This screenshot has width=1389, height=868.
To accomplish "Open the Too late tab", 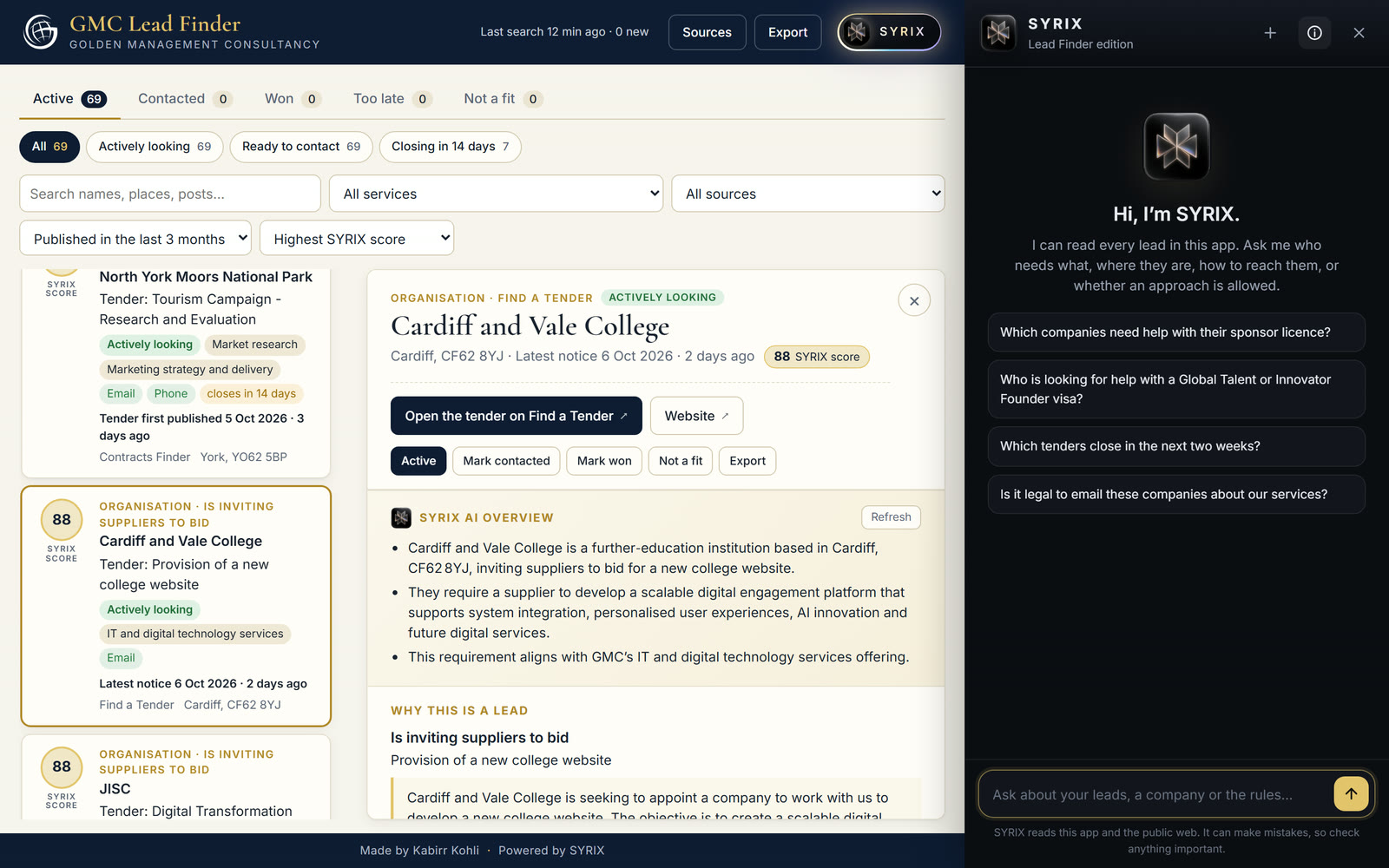I will point(392,99).
